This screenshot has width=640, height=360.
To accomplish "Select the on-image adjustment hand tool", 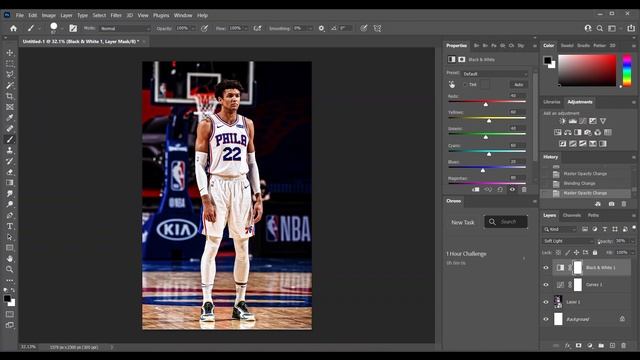I will 452,84.
